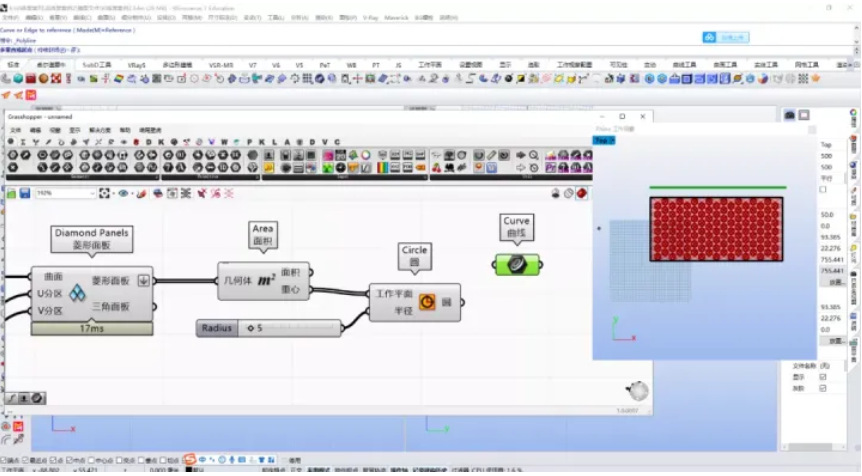Click the red circles rectangle in Top viewport

pyautogui.click(x=716, y=229)
